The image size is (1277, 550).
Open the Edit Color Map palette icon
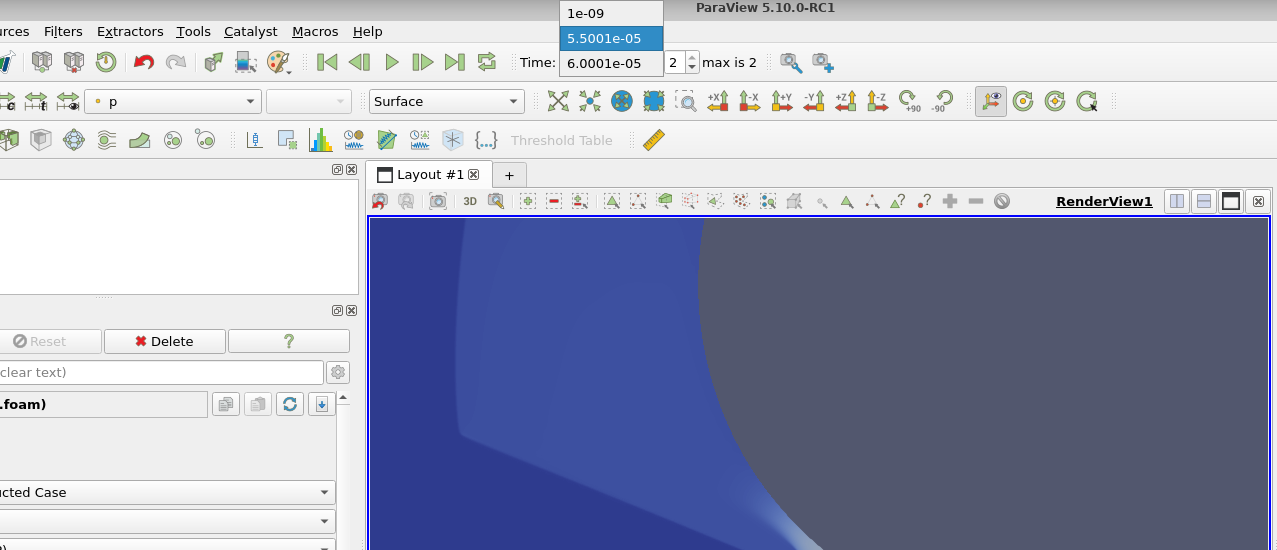[278, 62]
